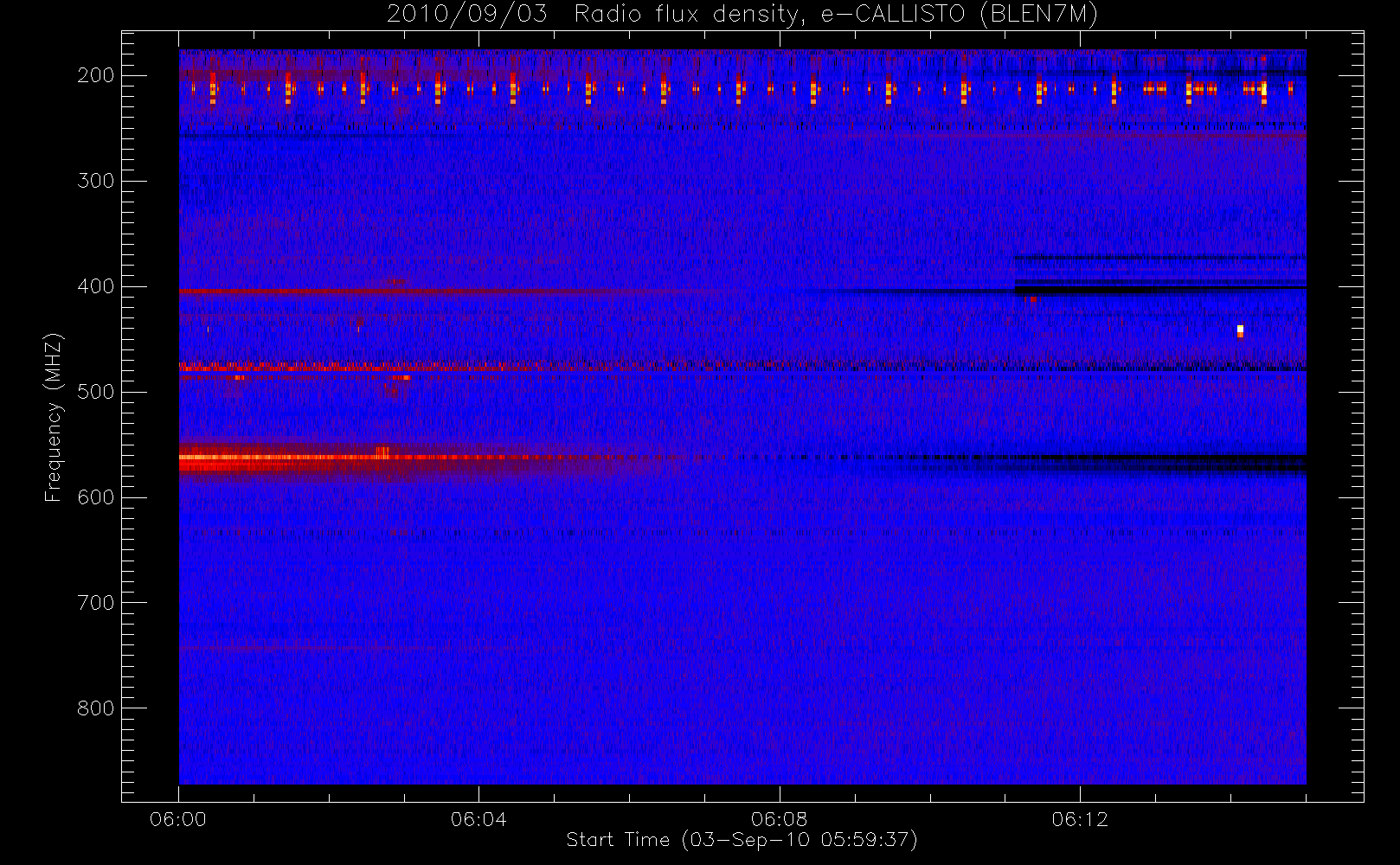1400x865 pixels.
Task: Click the 700 frequency tick label
Action: click(95, 603)
